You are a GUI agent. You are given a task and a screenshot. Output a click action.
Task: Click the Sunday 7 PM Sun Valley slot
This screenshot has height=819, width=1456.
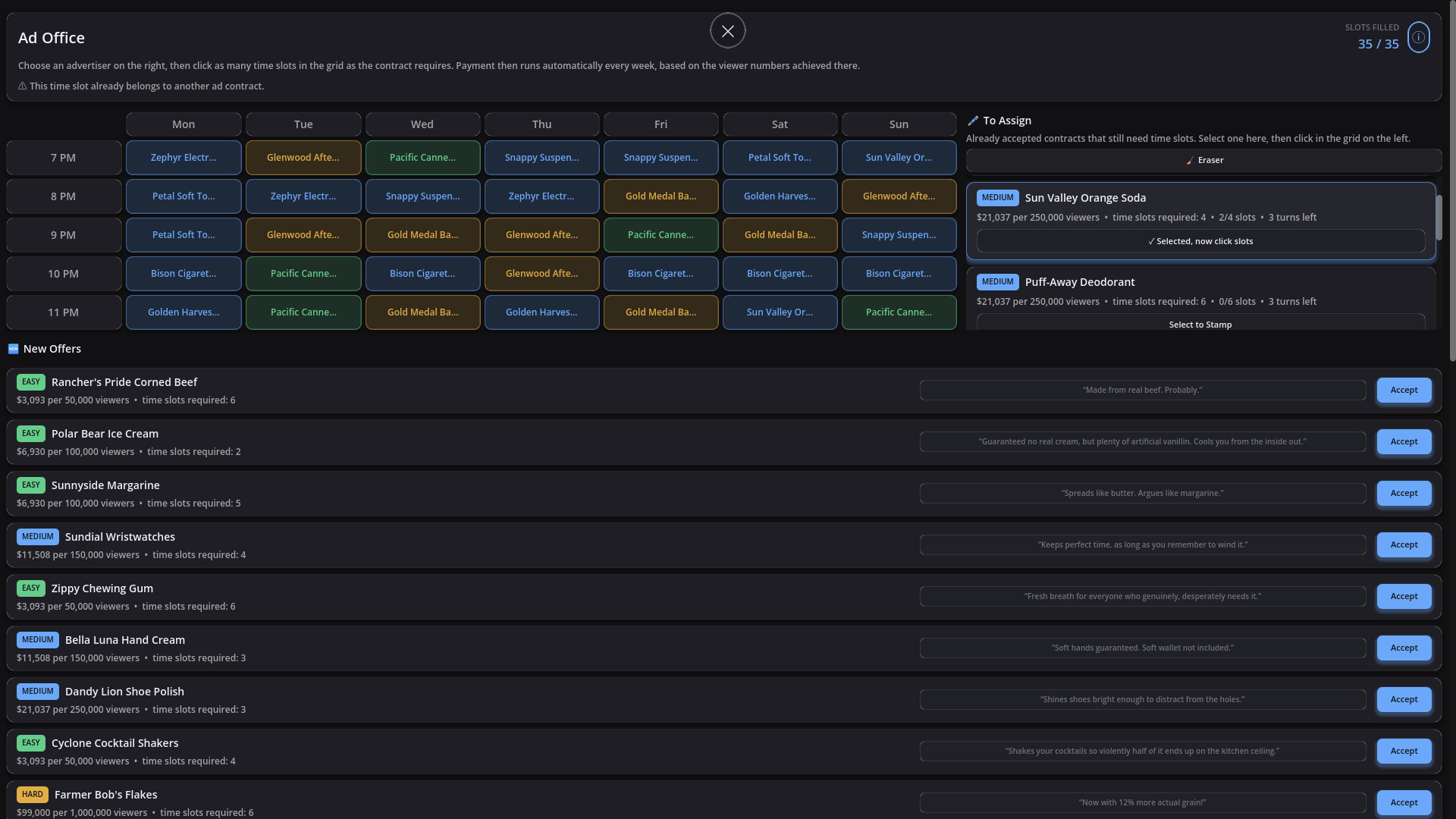(x=899, y=158)
